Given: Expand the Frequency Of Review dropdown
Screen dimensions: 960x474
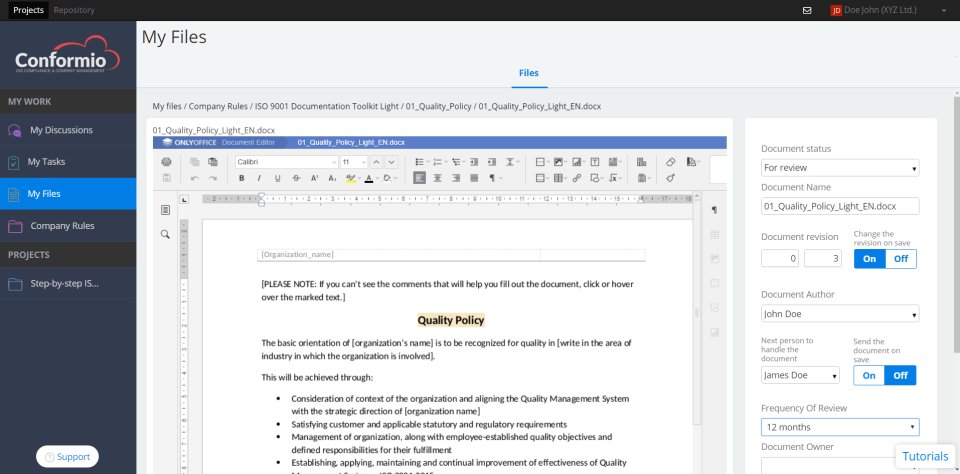Looking at the screenshot, I should tap(840, 427).
